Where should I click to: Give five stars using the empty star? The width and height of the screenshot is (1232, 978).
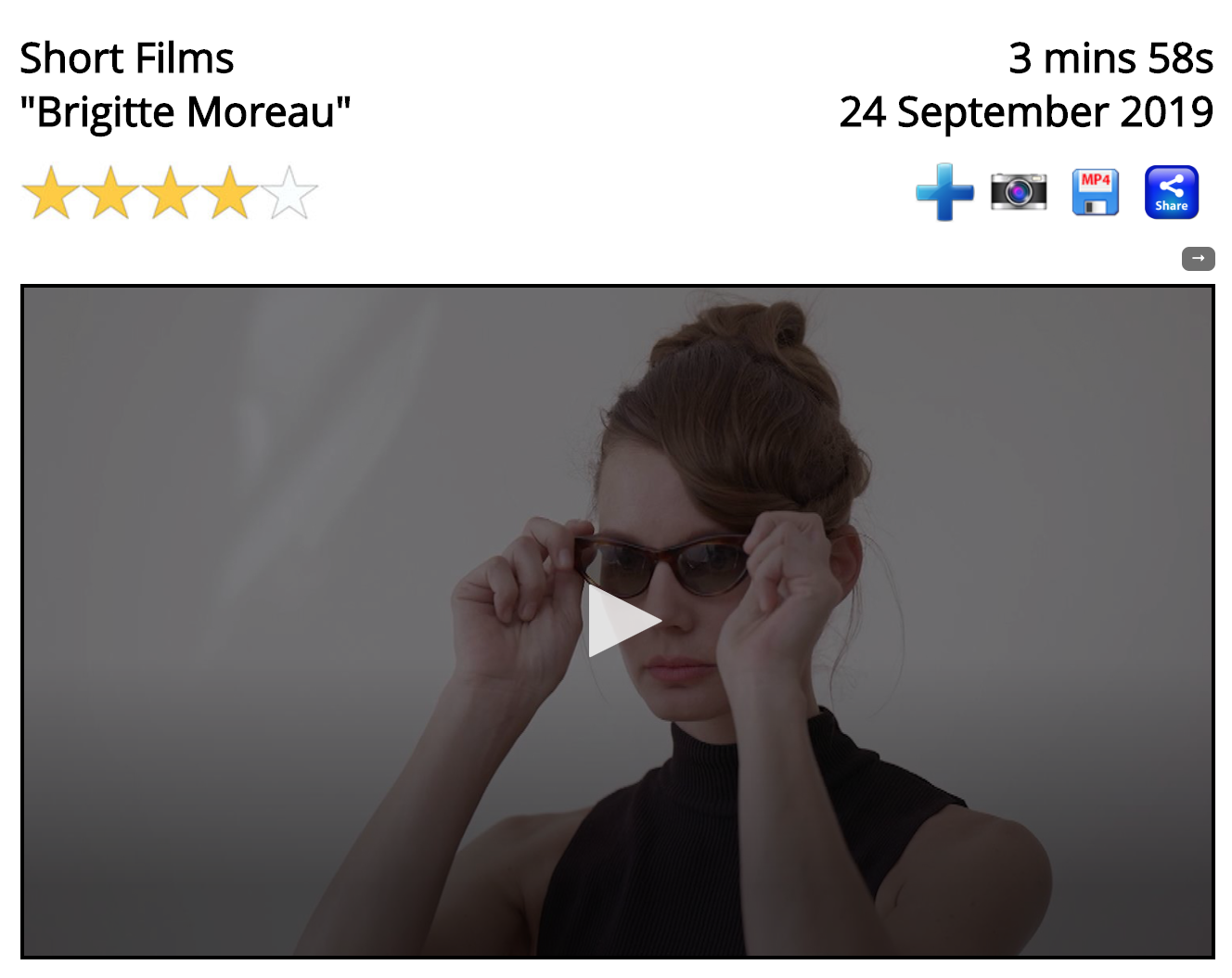click(x=289, y=193)
